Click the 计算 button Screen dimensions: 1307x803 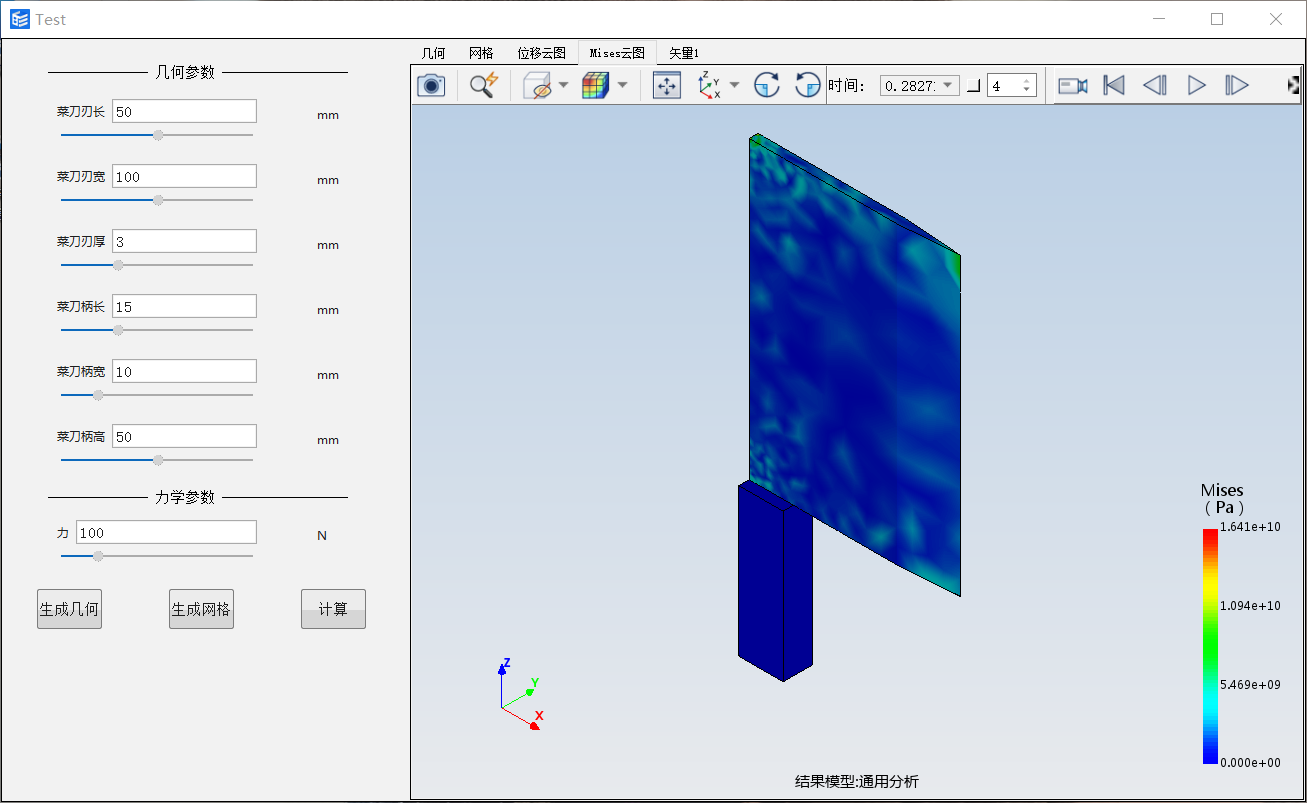pyautogui.click(x=333, y=609)
